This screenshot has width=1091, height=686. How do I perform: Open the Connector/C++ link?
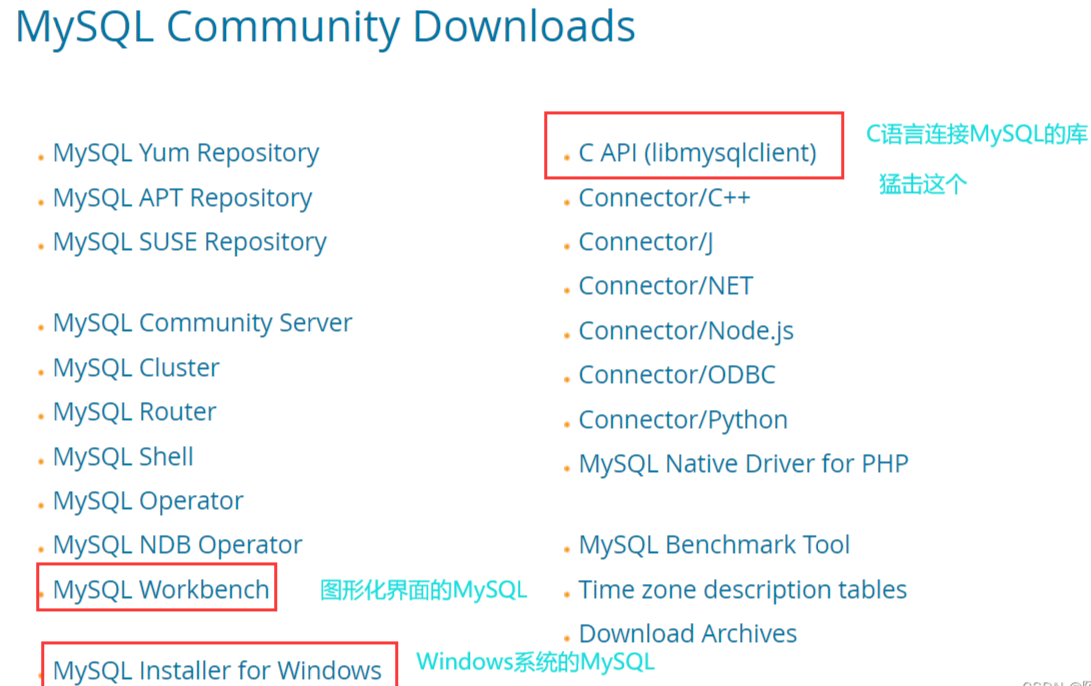pyautogui.click(x=664, y=198)
